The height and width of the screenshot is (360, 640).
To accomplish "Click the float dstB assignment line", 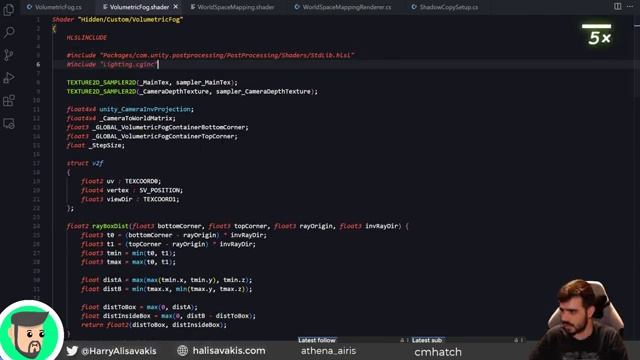I will pos(167,289).
